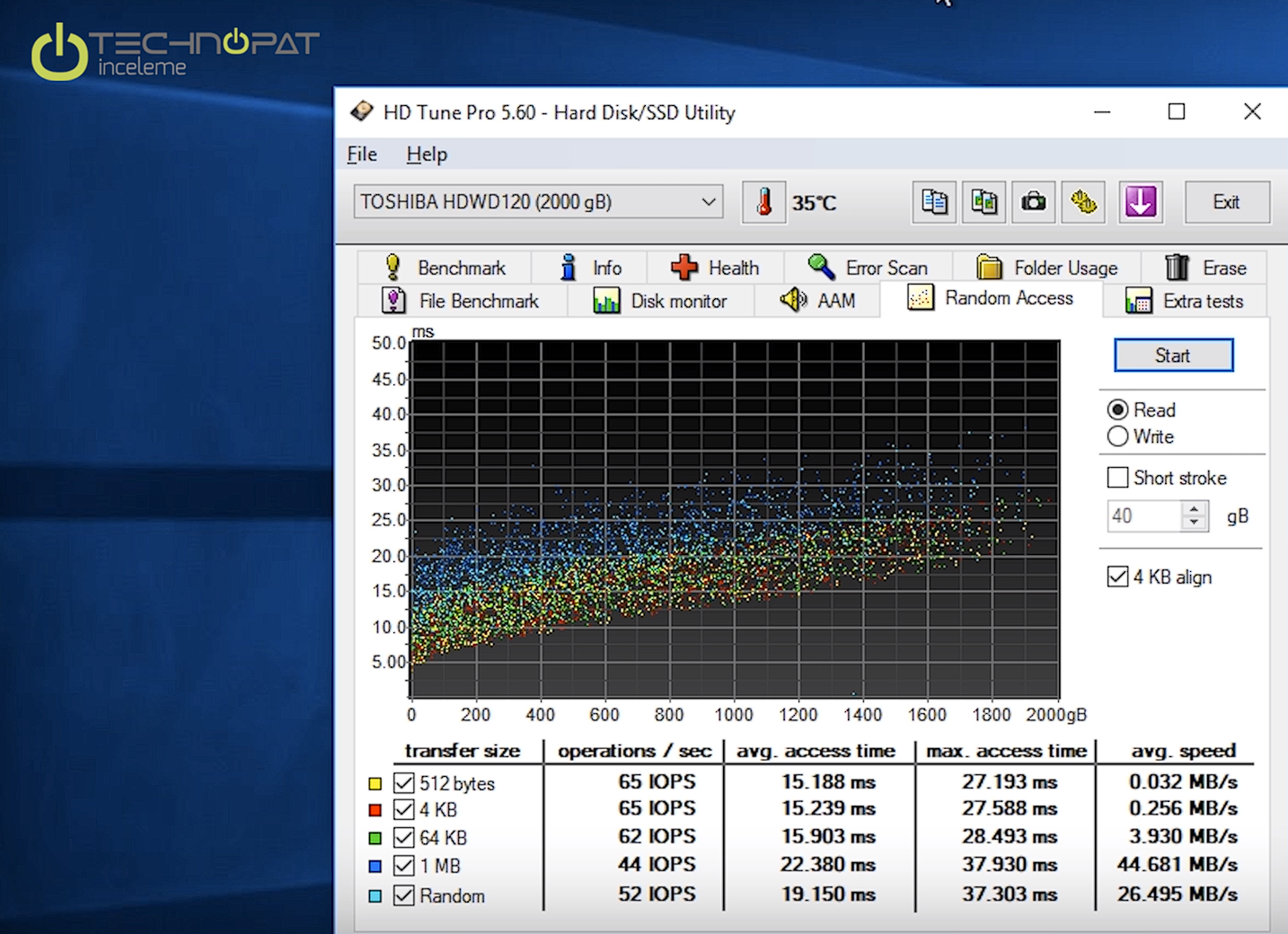This screenshot has width=1288, height=934.
Task: Select the Write radio button
Action: click(1118, 436)
